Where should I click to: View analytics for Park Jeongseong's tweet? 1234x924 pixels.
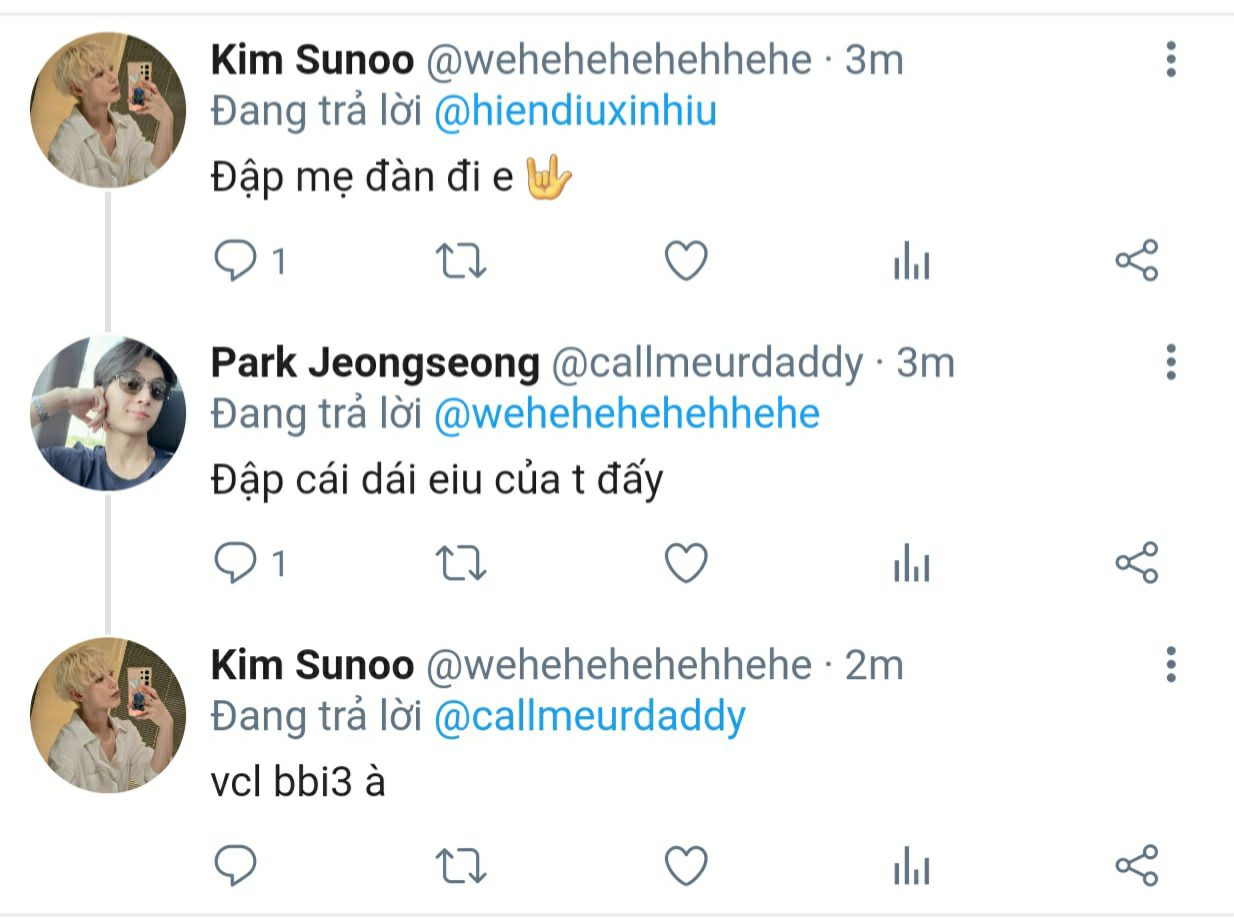[911, 565]
